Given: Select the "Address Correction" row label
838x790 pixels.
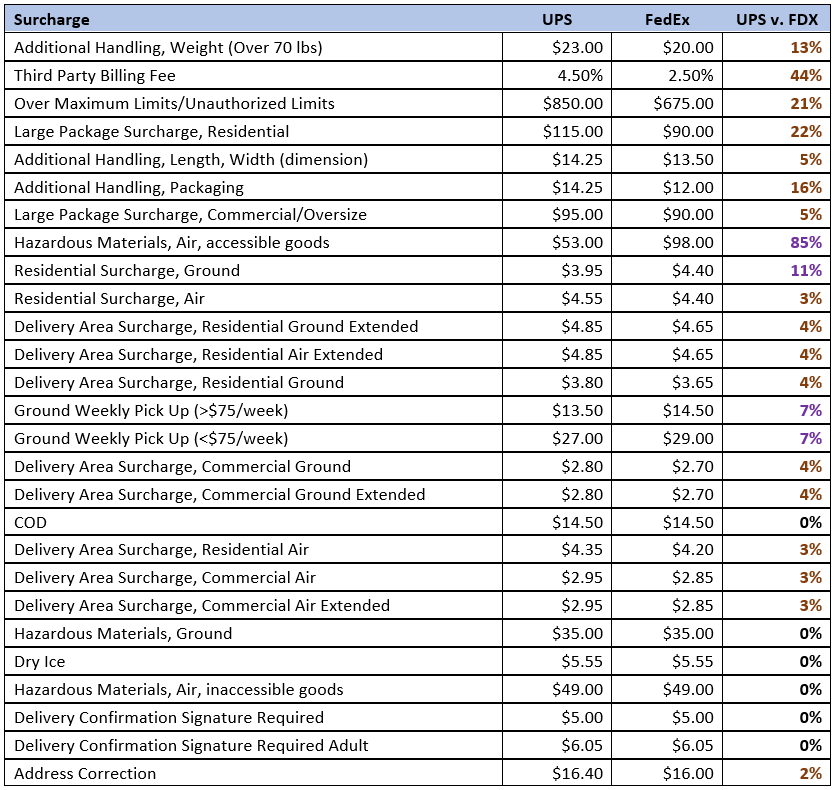Looking at the screenshot, I should coord(85,773).
